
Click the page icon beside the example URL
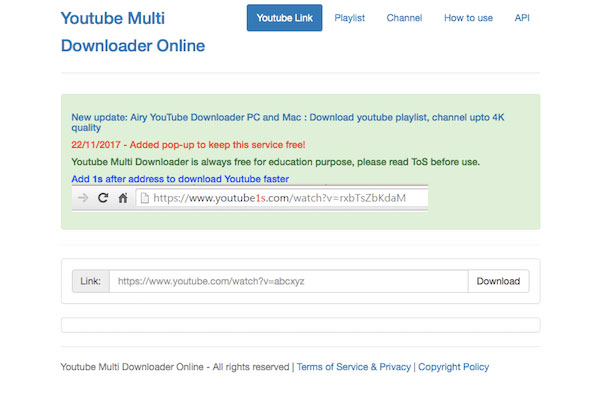145,198
